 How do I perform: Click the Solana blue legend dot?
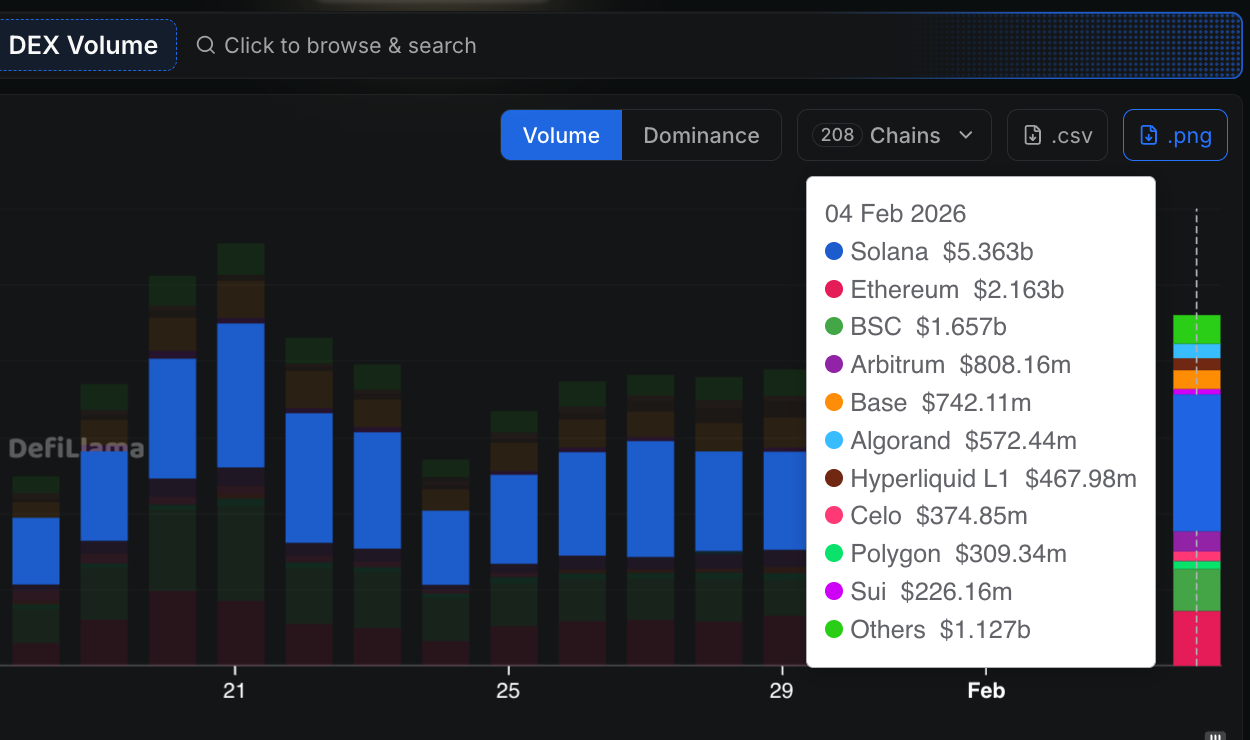834,252
